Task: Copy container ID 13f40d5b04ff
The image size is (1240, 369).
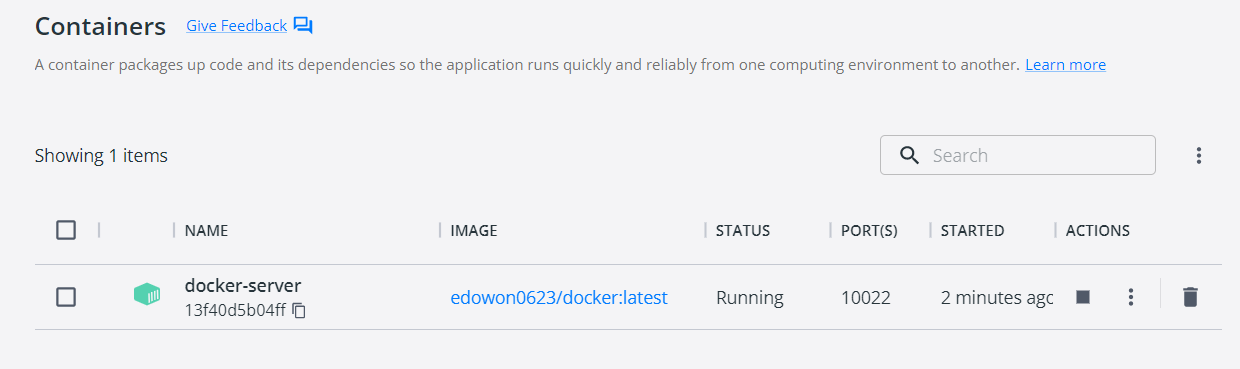Action: coord(299,311)
